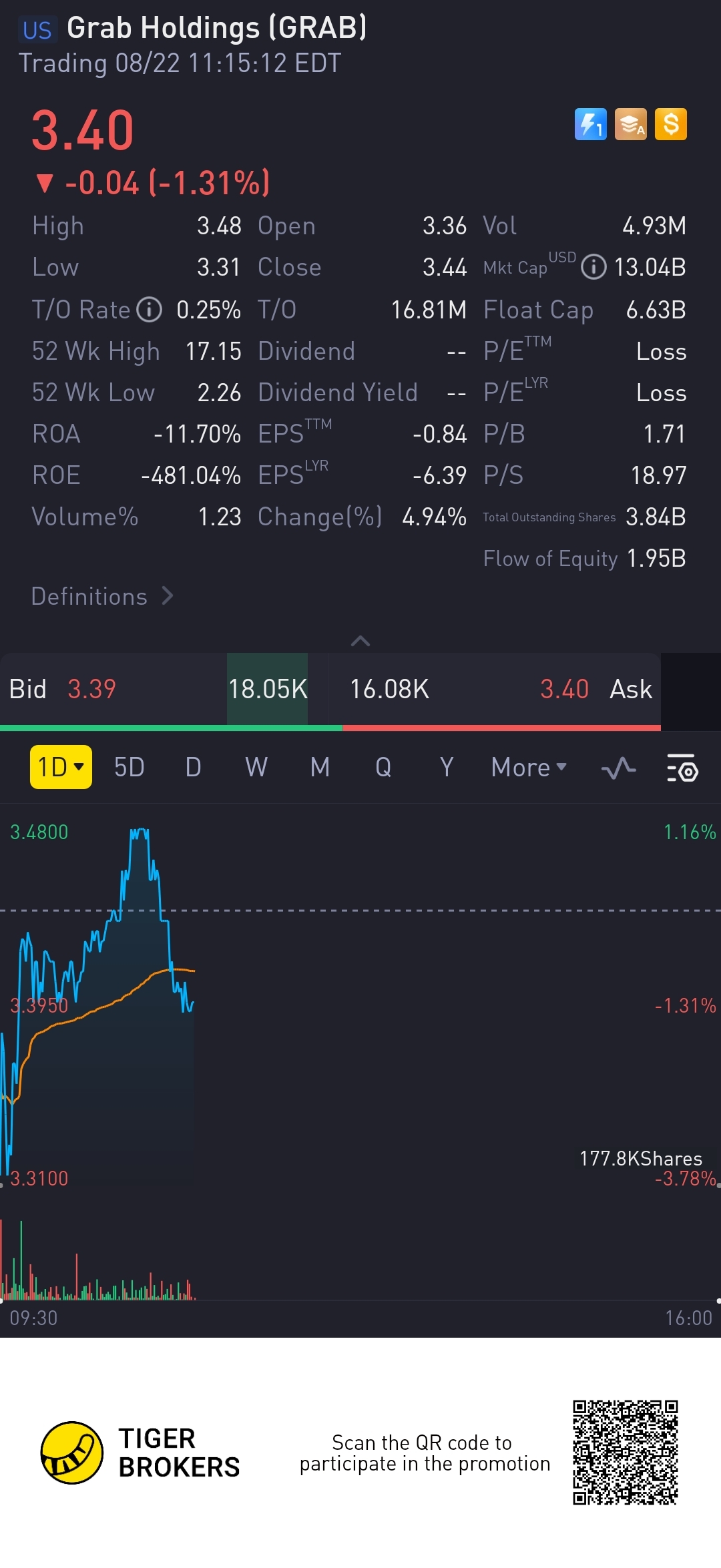Tap the Tiger Brokers logo

coord(72,1453)
